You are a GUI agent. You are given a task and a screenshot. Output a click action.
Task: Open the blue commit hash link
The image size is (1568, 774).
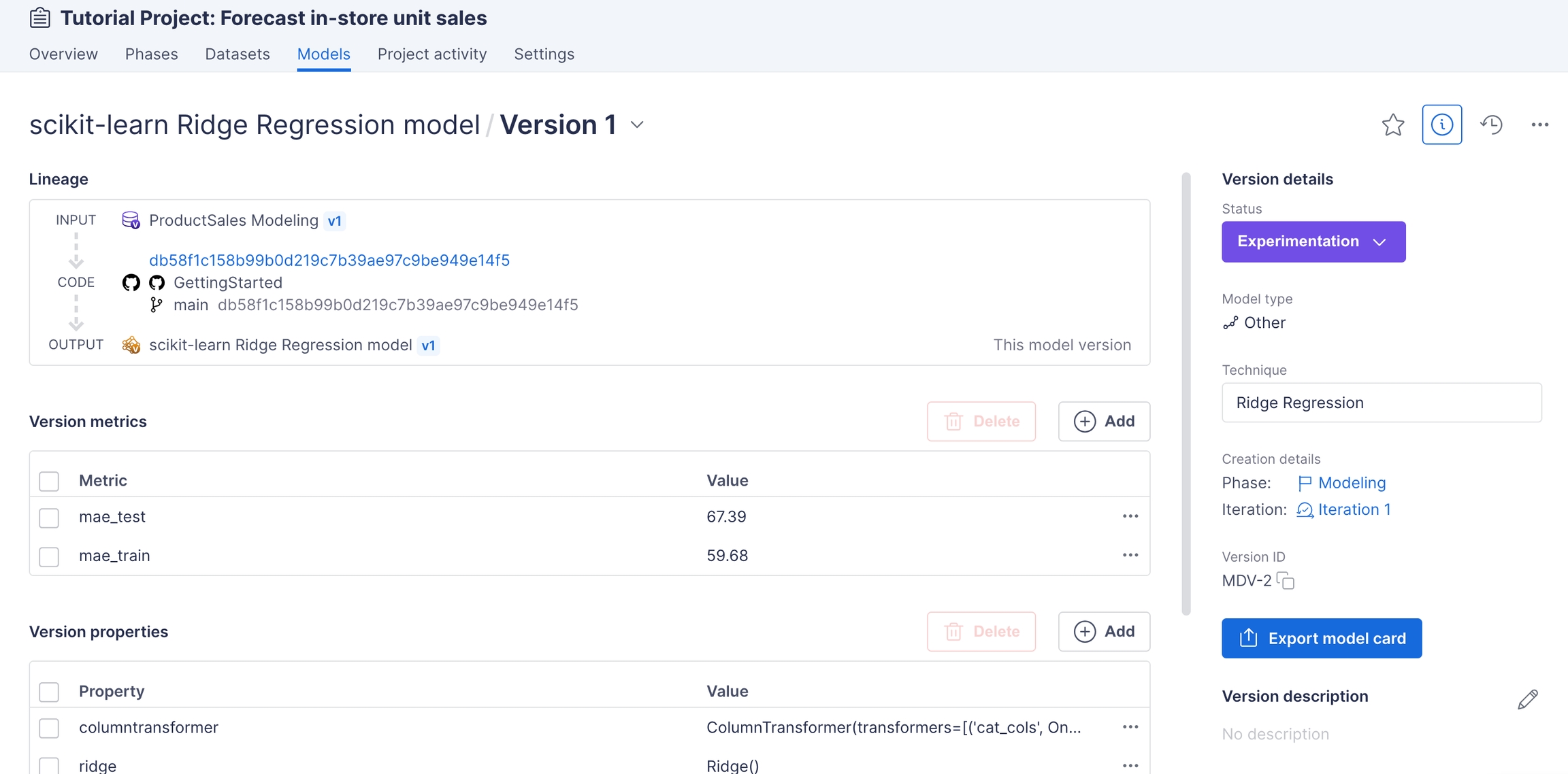[329, 260]
